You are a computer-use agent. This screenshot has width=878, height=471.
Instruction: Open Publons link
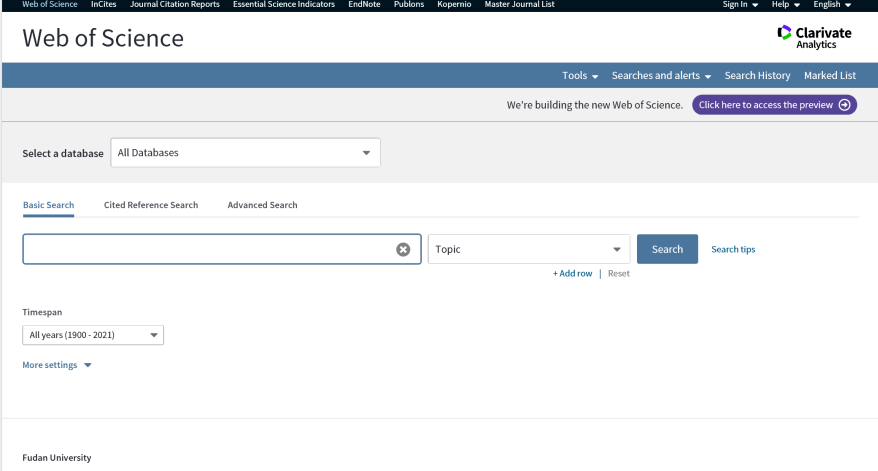[409, 4]
